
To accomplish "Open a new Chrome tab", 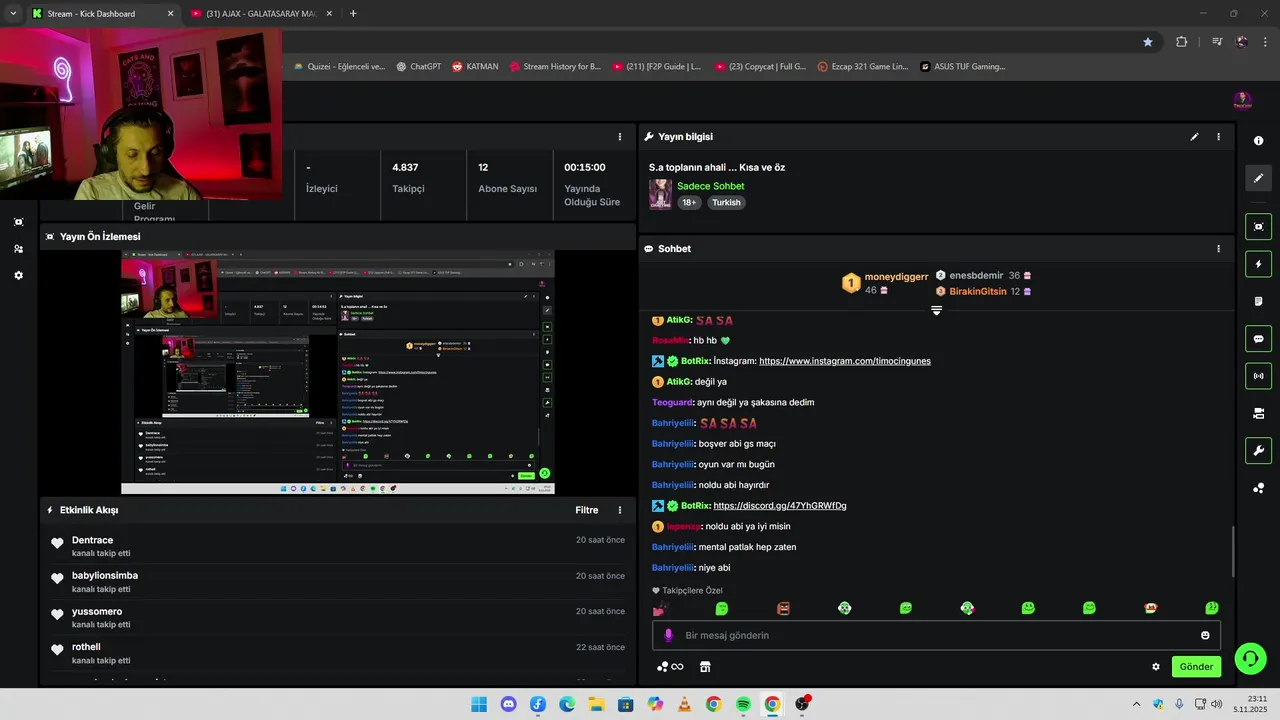I will pos(353,14).
